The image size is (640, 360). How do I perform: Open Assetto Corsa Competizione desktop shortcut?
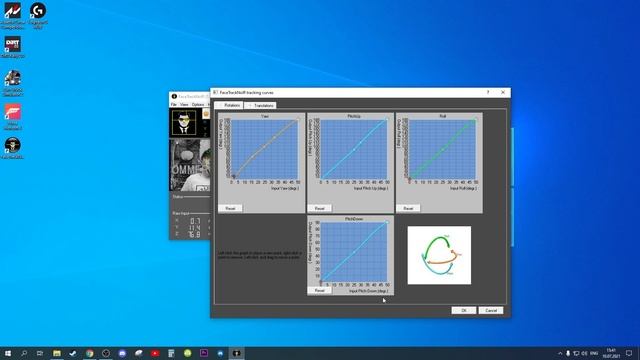(13, 16)
